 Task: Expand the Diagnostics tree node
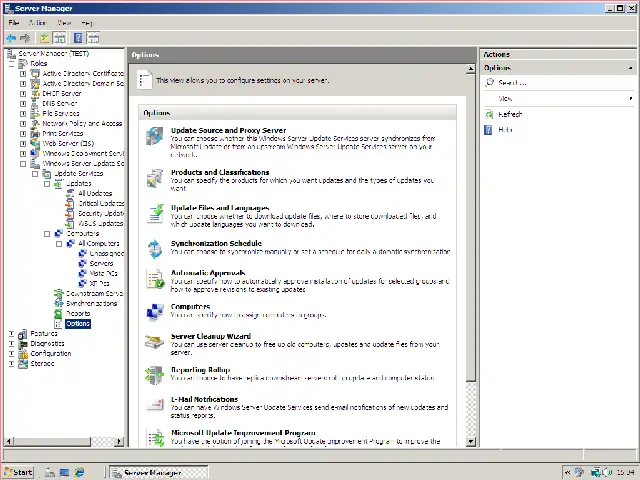11,344
